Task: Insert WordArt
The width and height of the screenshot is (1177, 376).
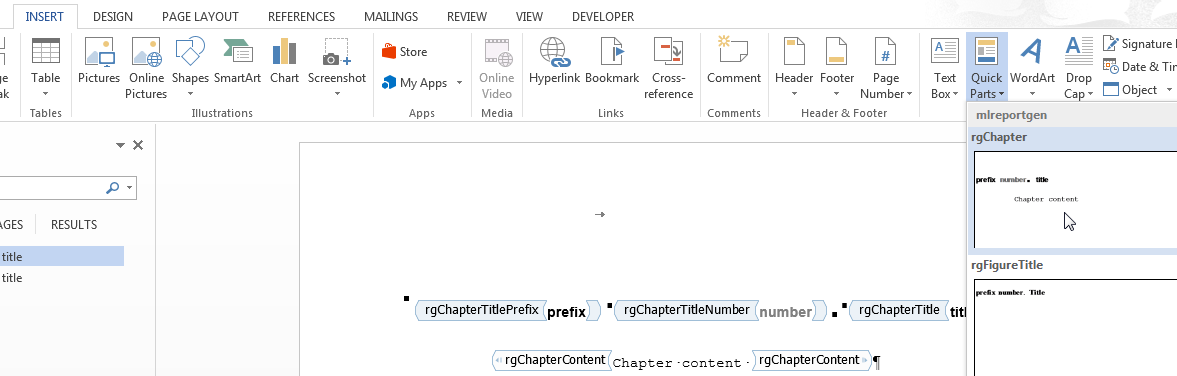Action: click(x=1032, y=68)
